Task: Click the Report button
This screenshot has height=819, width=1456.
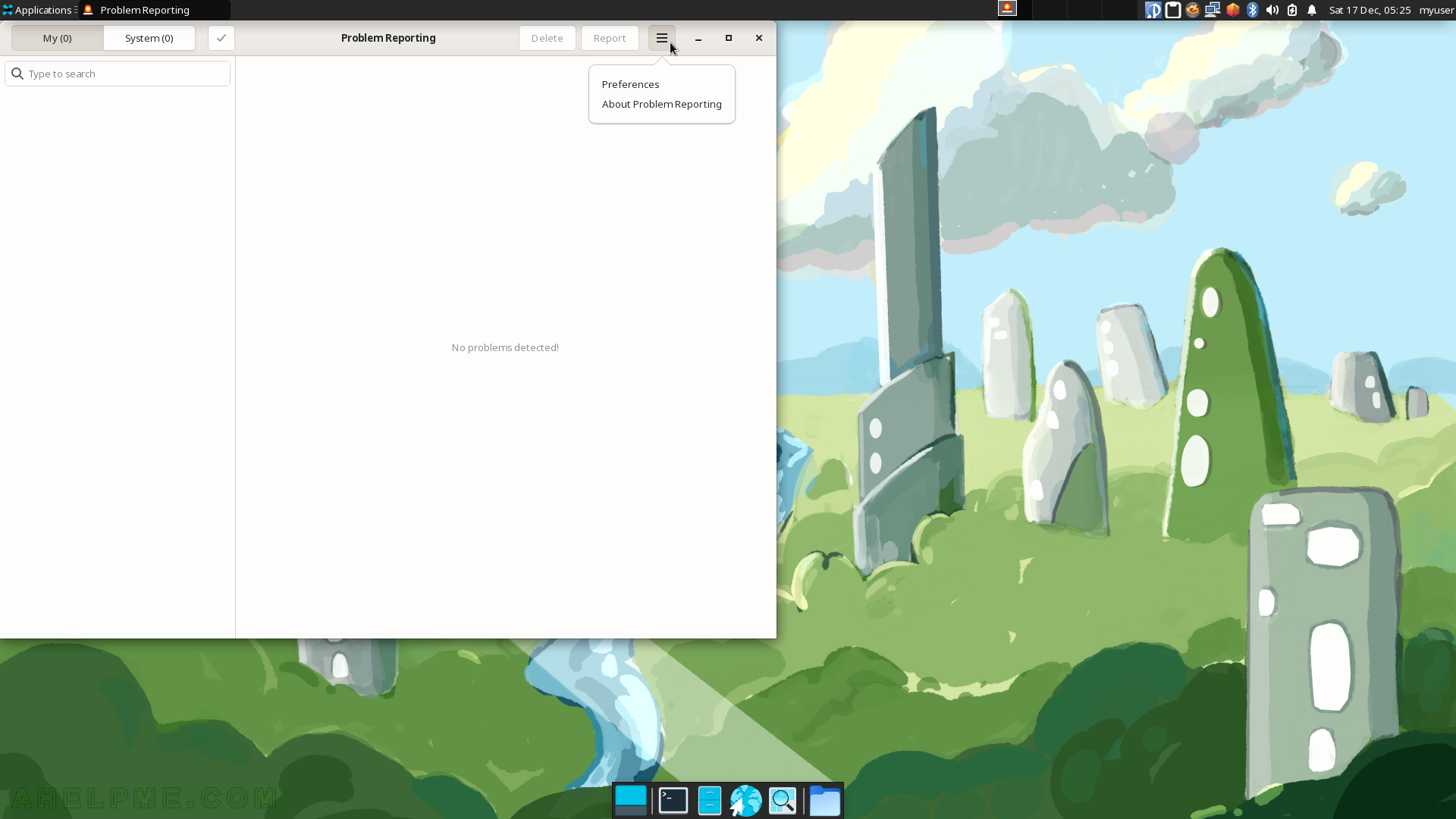Action: pos(610,38)
